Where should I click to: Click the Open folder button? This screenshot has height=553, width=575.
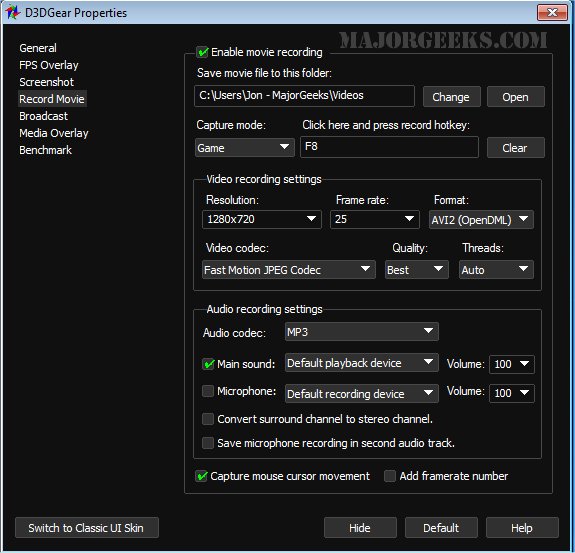pyautogui.click(x=516, y=97)
